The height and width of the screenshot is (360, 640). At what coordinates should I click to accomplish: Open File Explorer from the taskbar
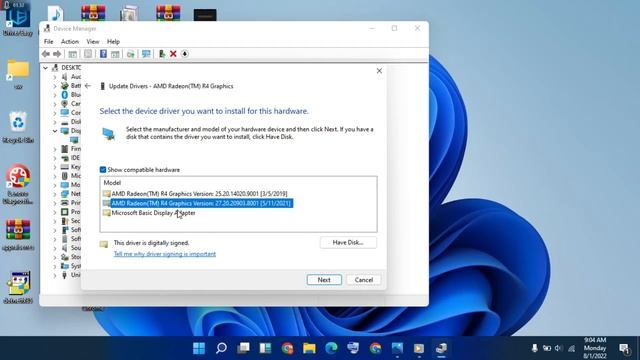309,348
